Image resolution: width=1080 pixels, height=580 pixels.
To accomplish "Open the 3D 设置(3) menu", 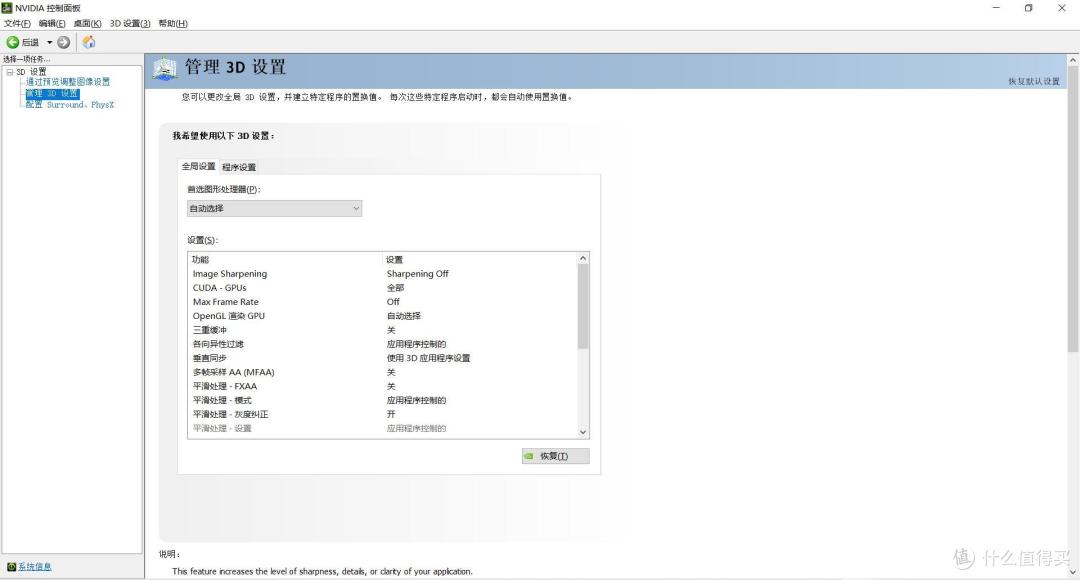I will 130,23.
